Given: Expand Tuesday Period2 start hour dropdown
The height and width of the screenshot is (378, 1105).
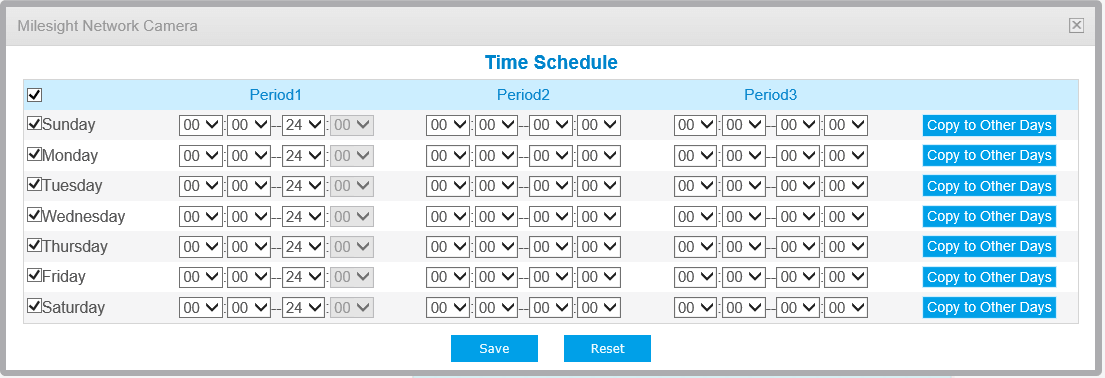Looking at the screenshot, I should [447, 186].
